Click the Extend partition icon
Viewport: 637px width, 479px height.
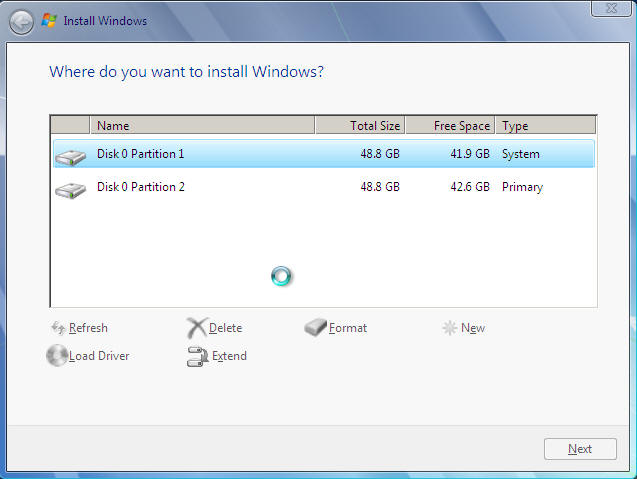click(x=197, y=356)
